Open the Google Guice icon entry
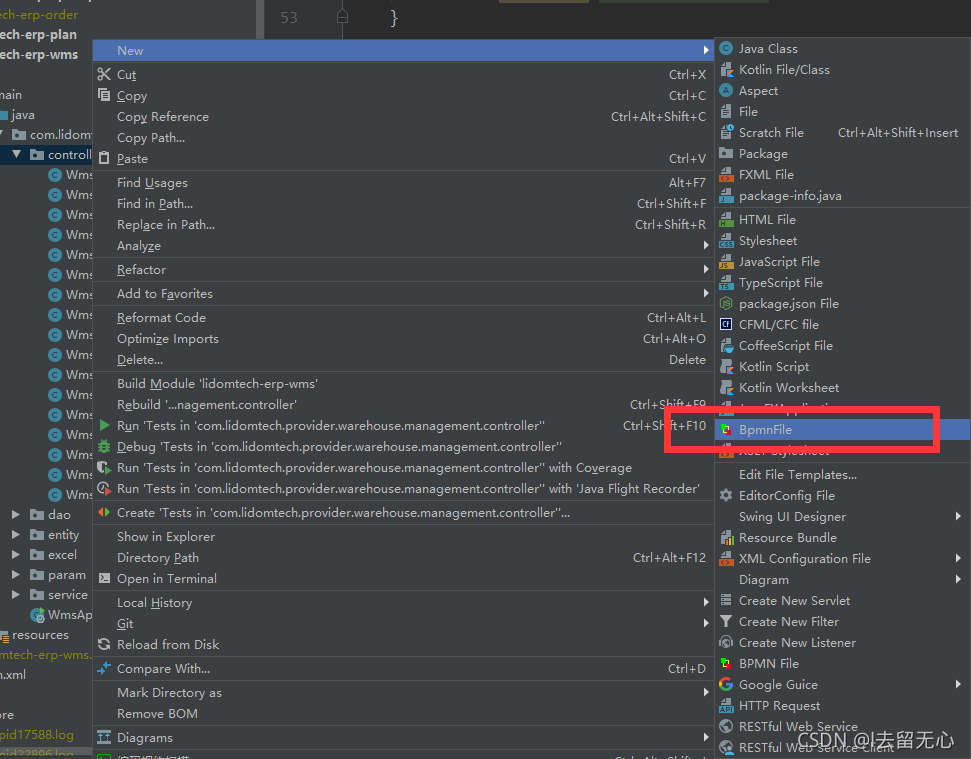 click(x=726, y=684)
